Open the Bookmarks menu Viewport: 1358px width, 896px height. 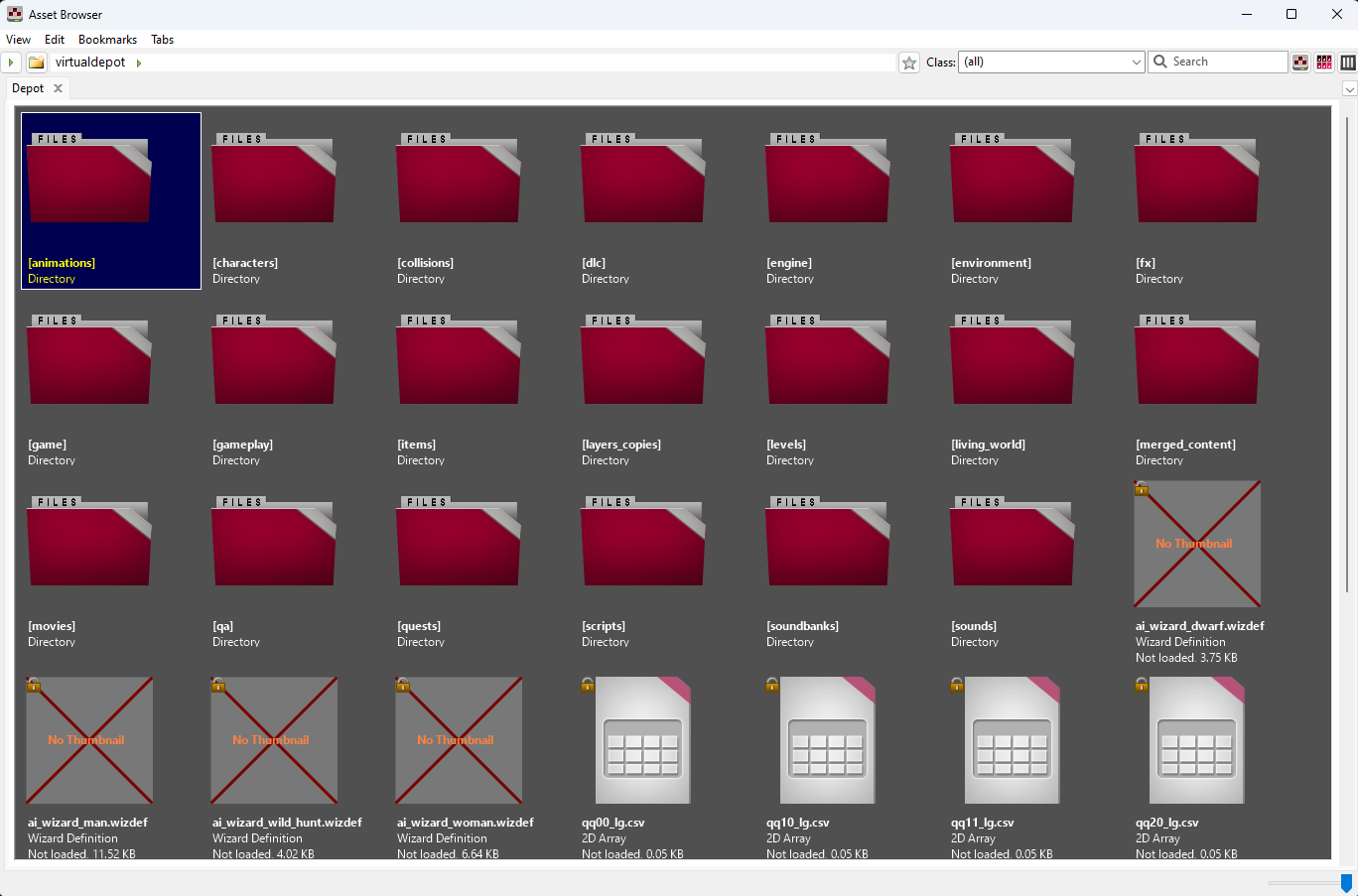[x=107, y=40]
